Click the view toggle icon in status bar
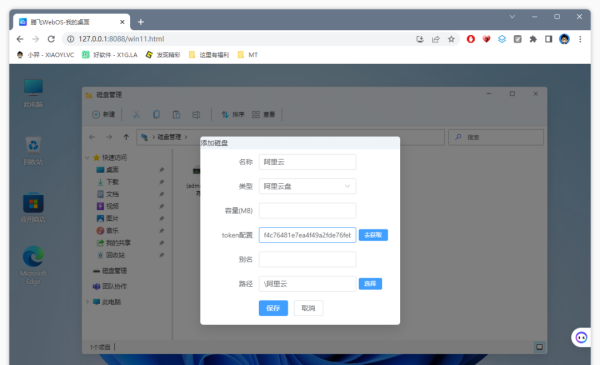Image resolution: width=600 pixels, height=365 pixels. pyautogui.click(x=539, y=347)
